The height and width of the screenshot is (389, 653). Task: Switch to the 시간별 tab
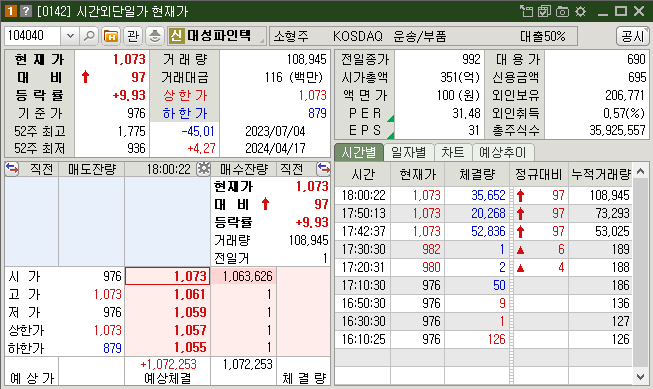click(359, 152)
